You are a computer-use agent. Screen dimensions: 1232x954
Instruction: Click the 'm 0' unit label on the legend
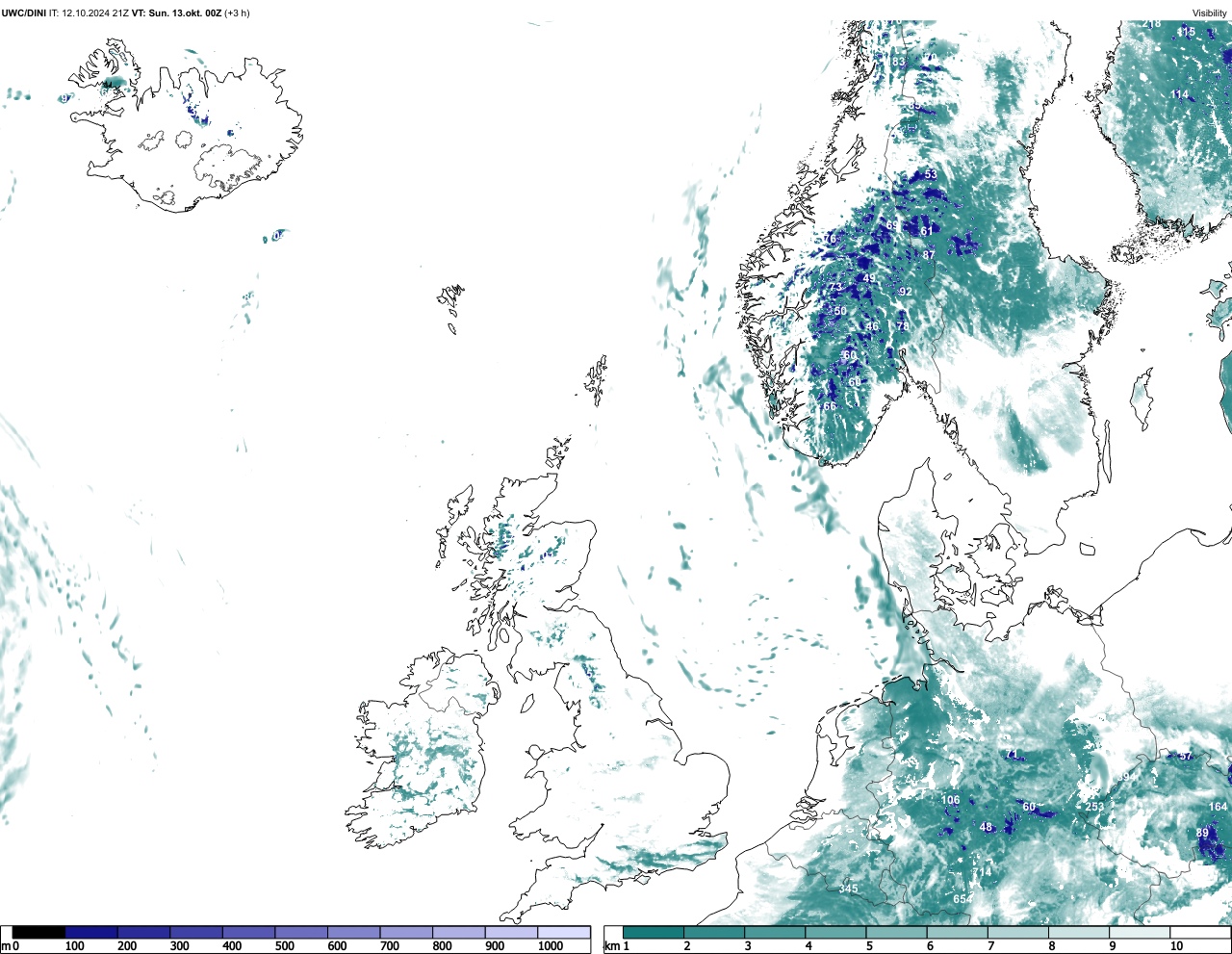click(10, 946)
